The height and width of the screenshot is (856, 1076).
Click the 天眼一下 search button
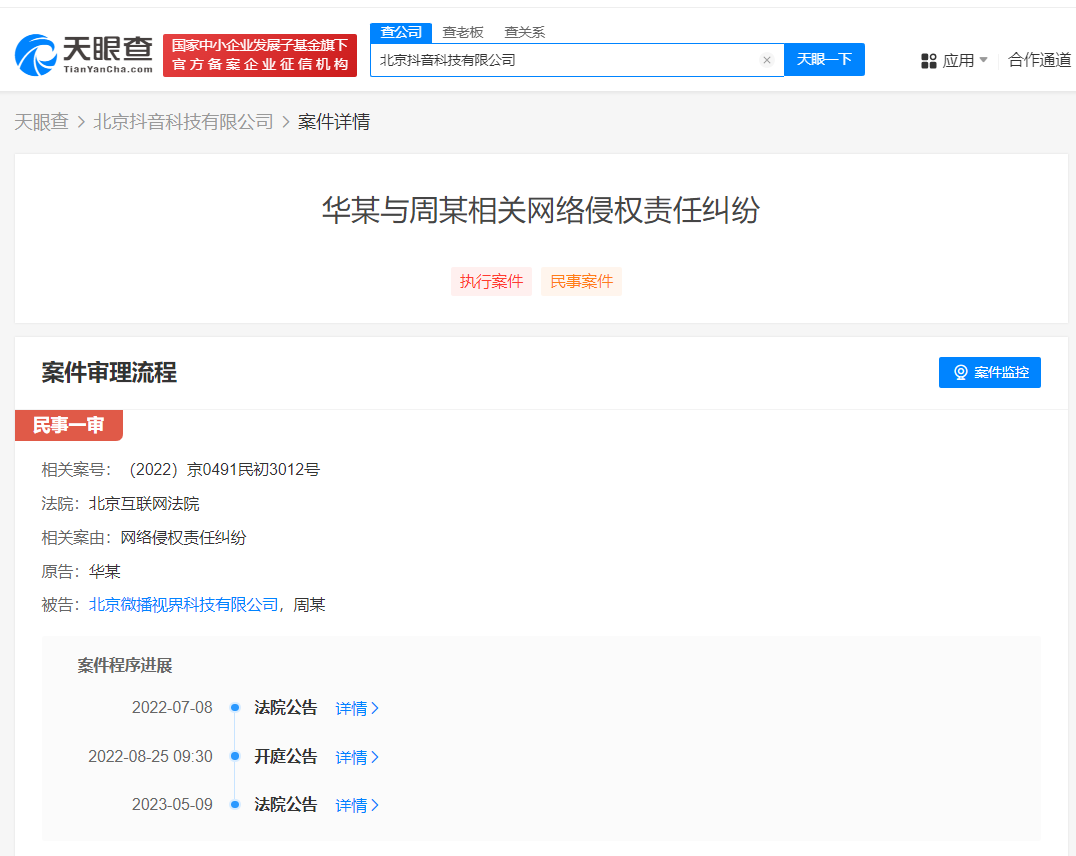(824, 60)
